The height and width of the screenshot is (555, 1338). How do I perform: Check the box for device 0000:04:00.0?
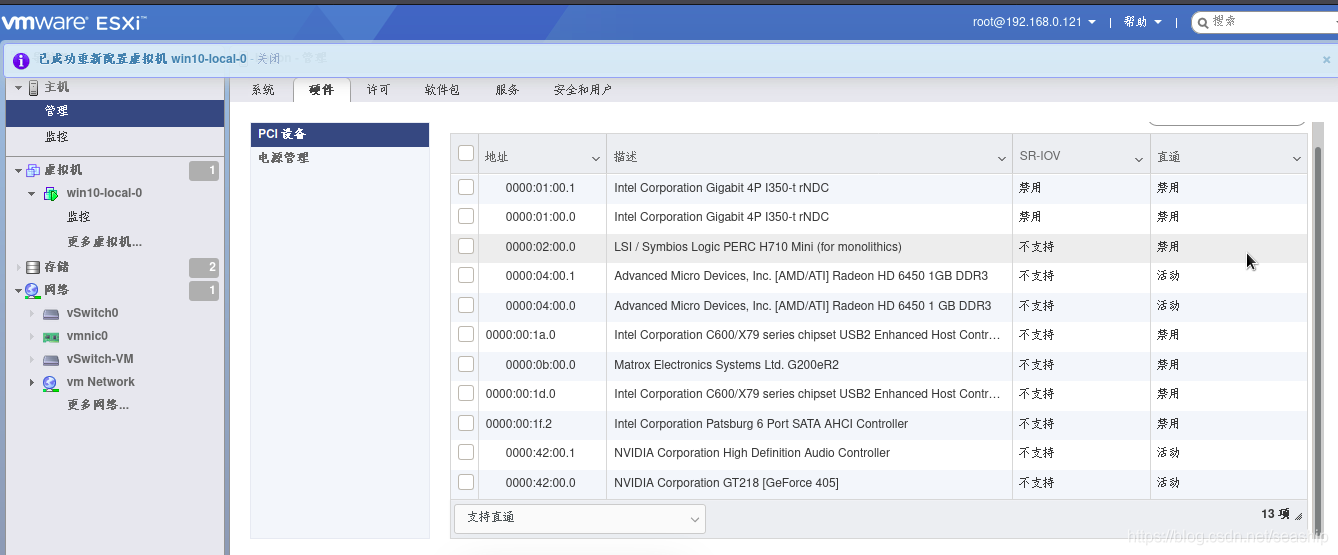coord(466,305)
